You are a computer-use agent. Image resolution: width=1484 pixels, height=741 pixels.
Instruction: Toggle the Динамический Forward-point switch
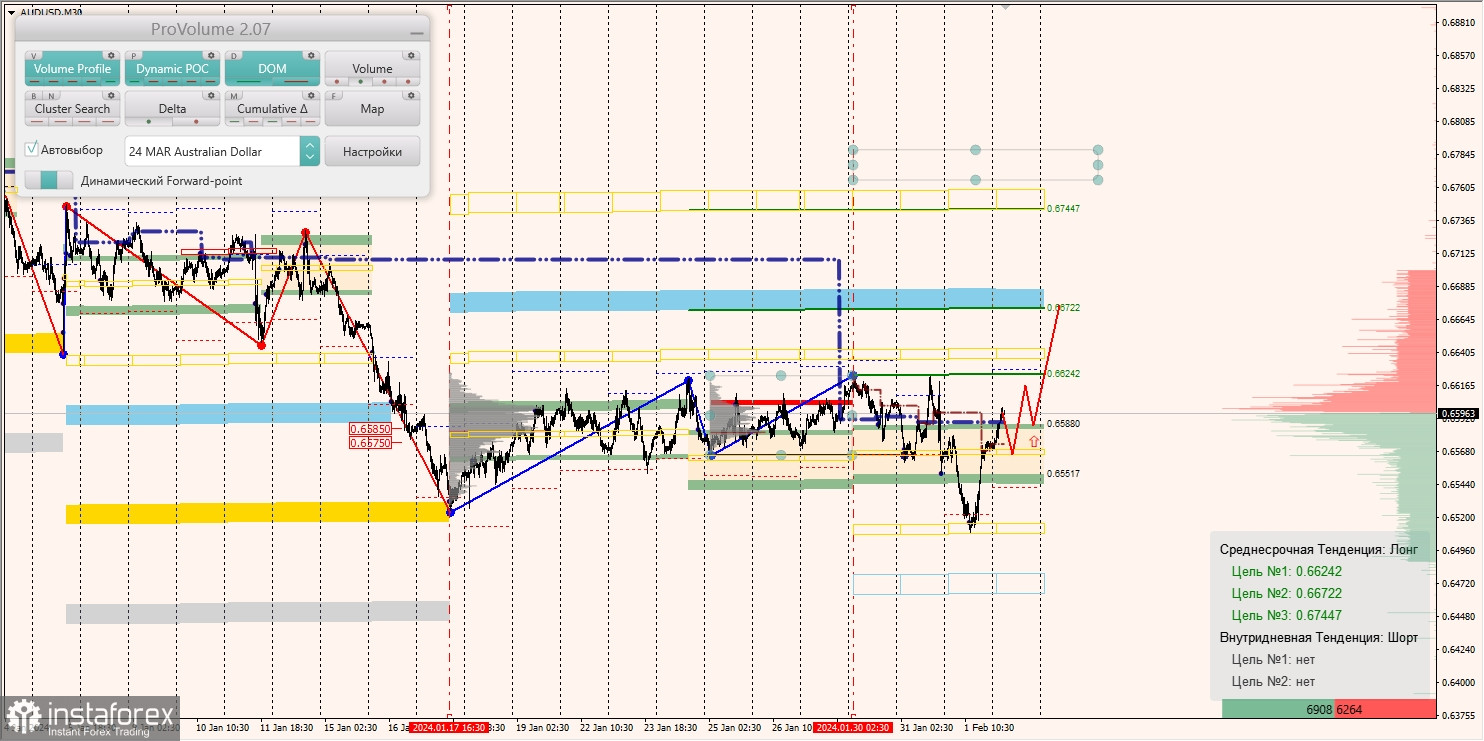(x=49, y=180)
